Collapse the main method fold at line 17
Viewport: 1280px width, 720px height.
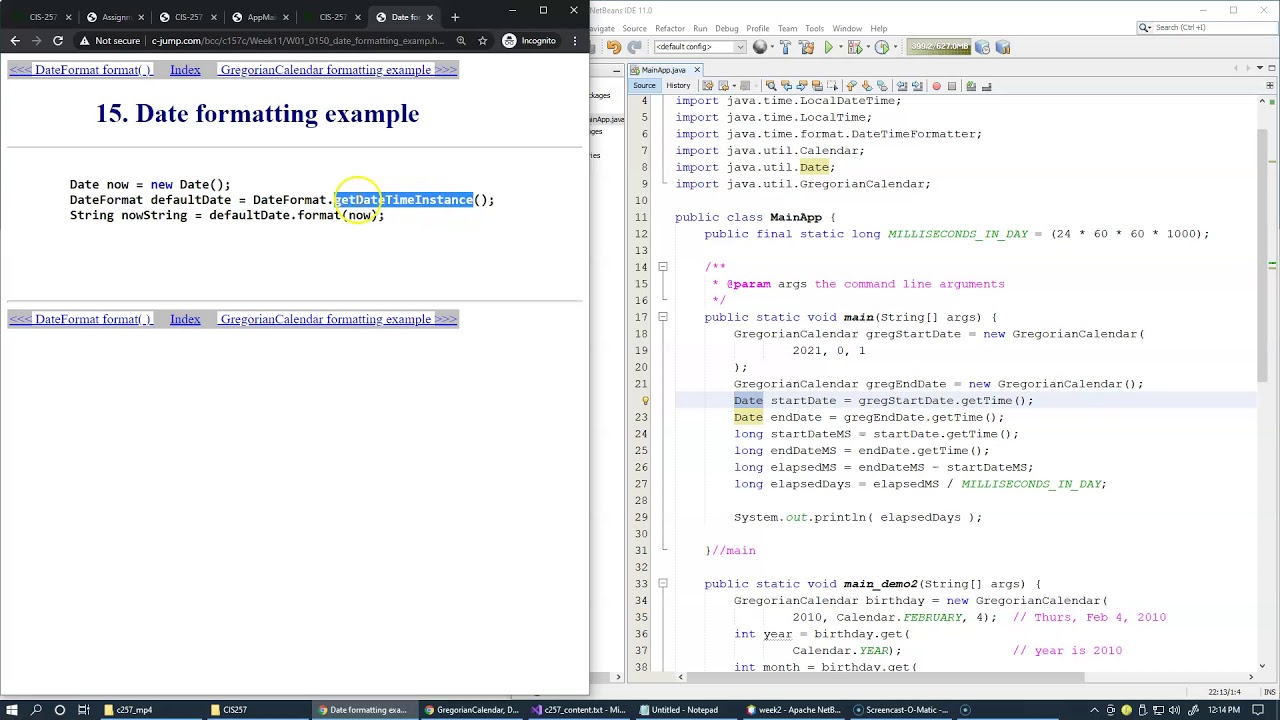pos(662,317)
